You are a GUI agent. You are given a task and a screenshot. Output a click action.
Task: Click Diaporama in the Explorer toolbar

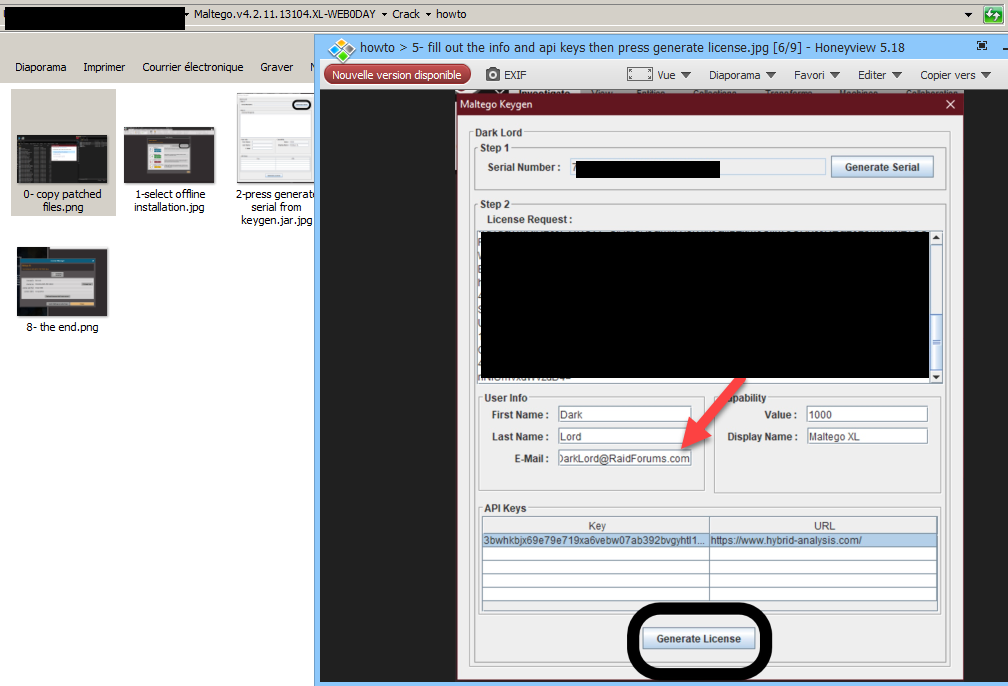pos(40,67)
